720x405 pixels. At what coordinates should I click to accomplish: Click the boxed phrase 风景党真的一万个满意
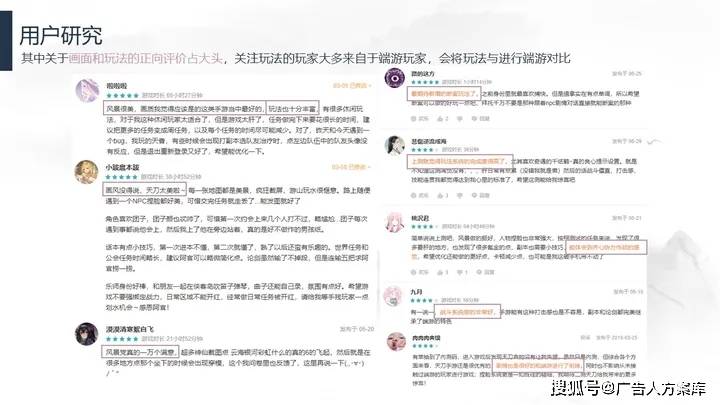[x=139, y=352]
